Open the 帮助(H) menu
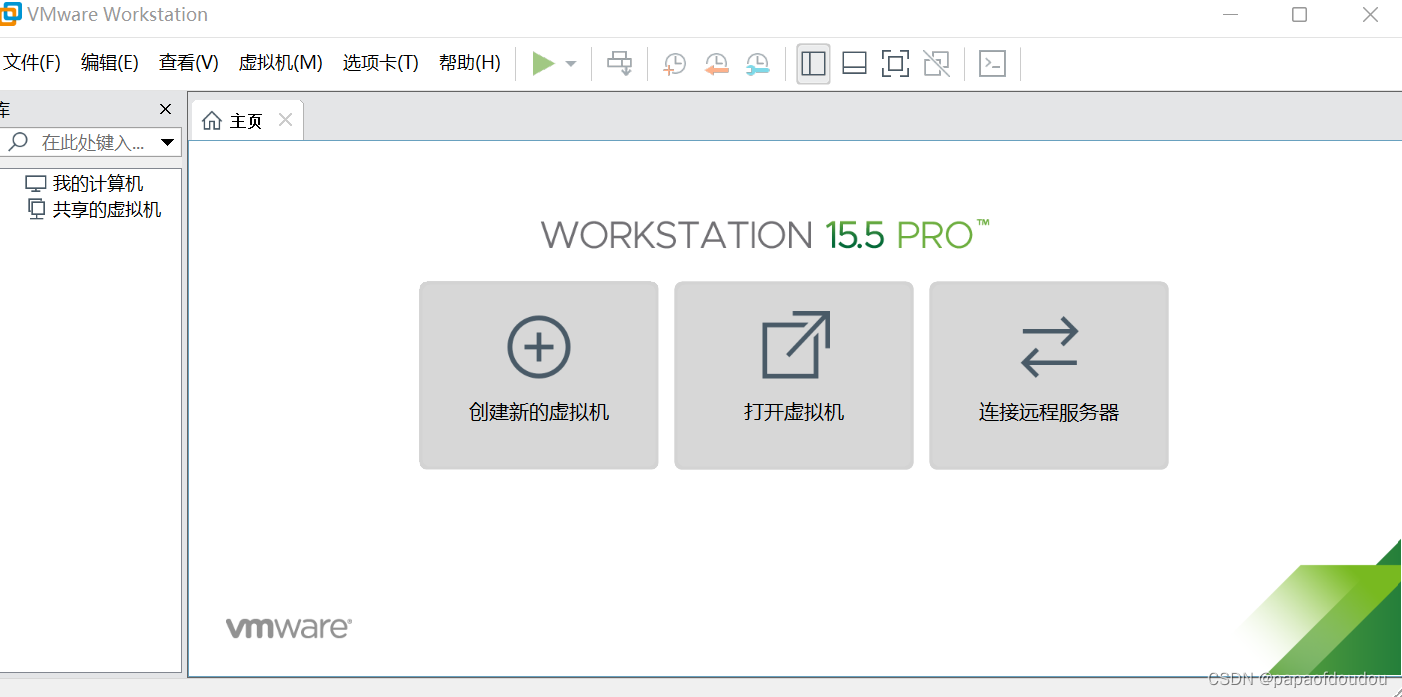 [x=470, y=63]
